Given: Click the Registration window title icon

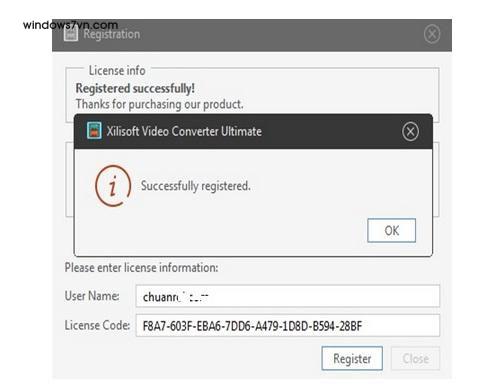Looking at the screenshot, I should tap(71, 34).
